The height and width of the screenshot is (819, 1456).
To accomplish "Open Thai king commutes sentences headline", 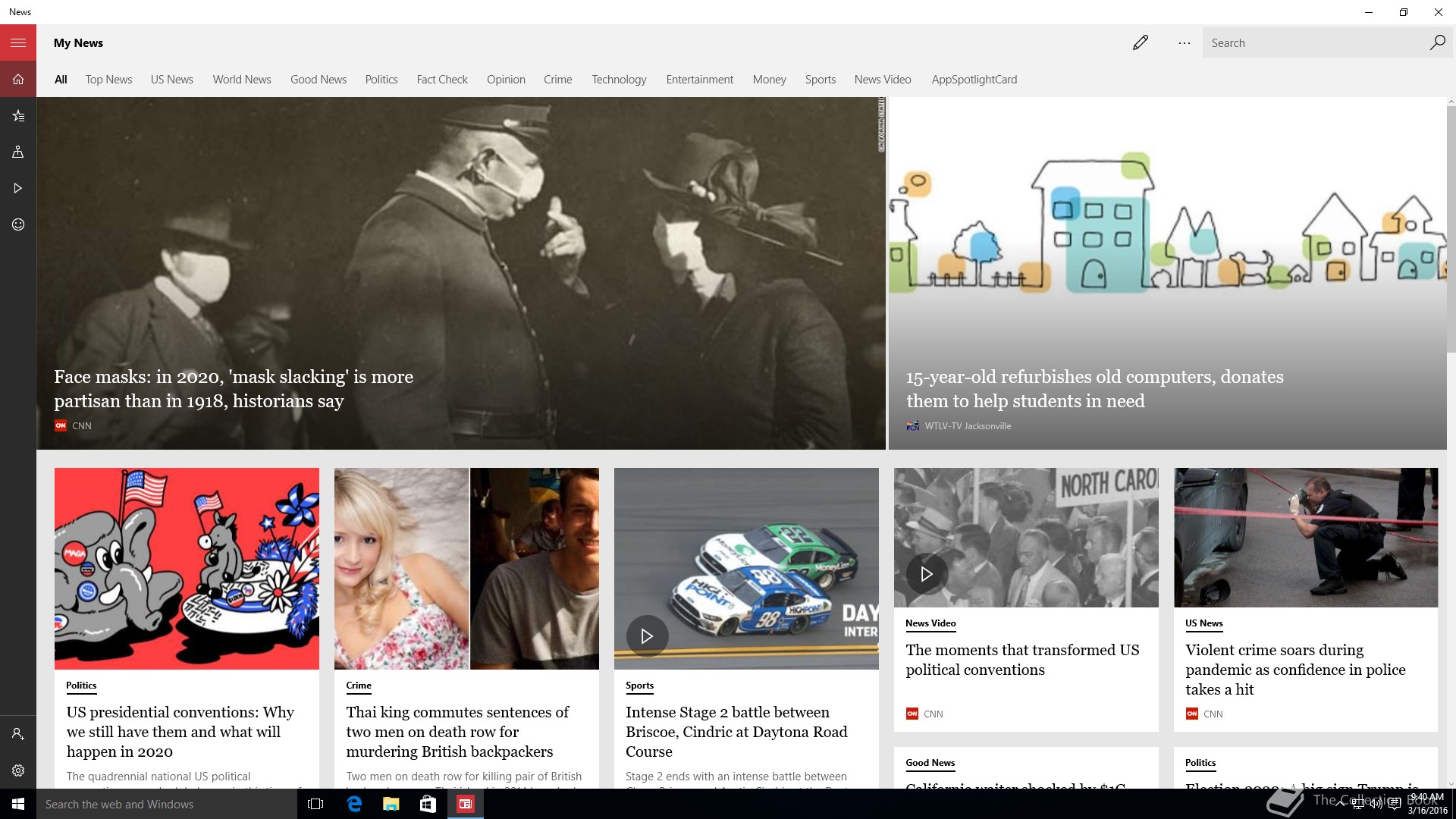I will (457, 732).
